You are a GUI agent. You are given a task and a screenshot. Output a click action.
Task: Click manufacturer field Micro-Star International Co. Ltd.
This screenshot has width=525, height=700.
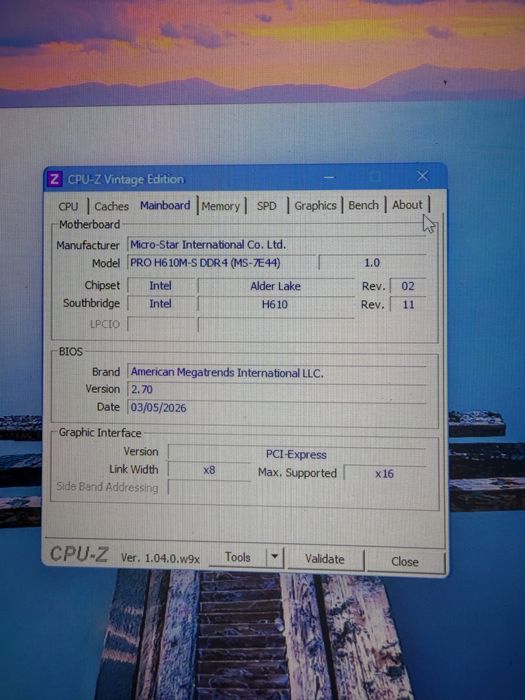276,244
